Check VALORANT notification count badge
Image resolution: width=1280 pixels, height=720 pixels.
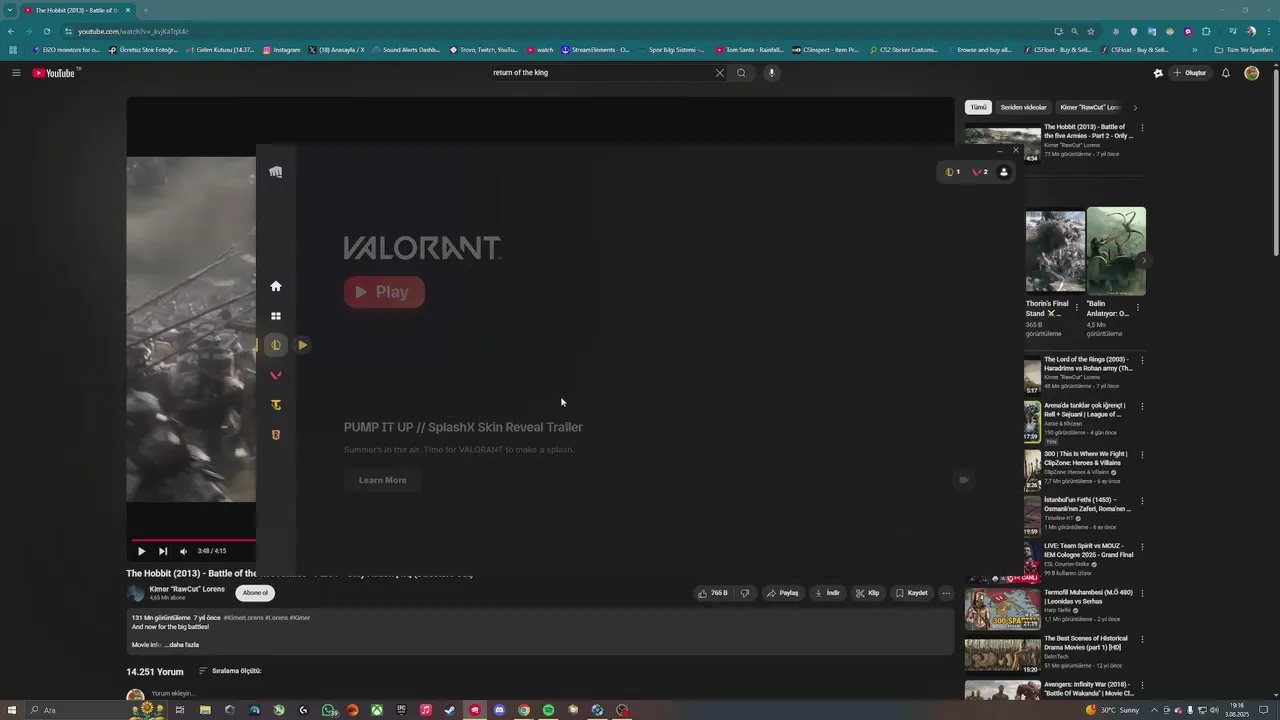(980, 172)
